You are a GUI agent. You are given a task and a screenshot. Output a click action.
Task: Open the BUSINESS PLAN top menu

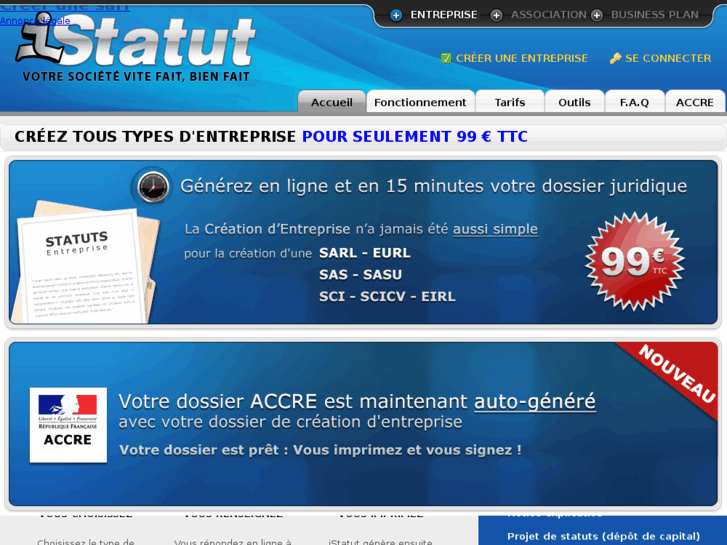pos(655,15)
